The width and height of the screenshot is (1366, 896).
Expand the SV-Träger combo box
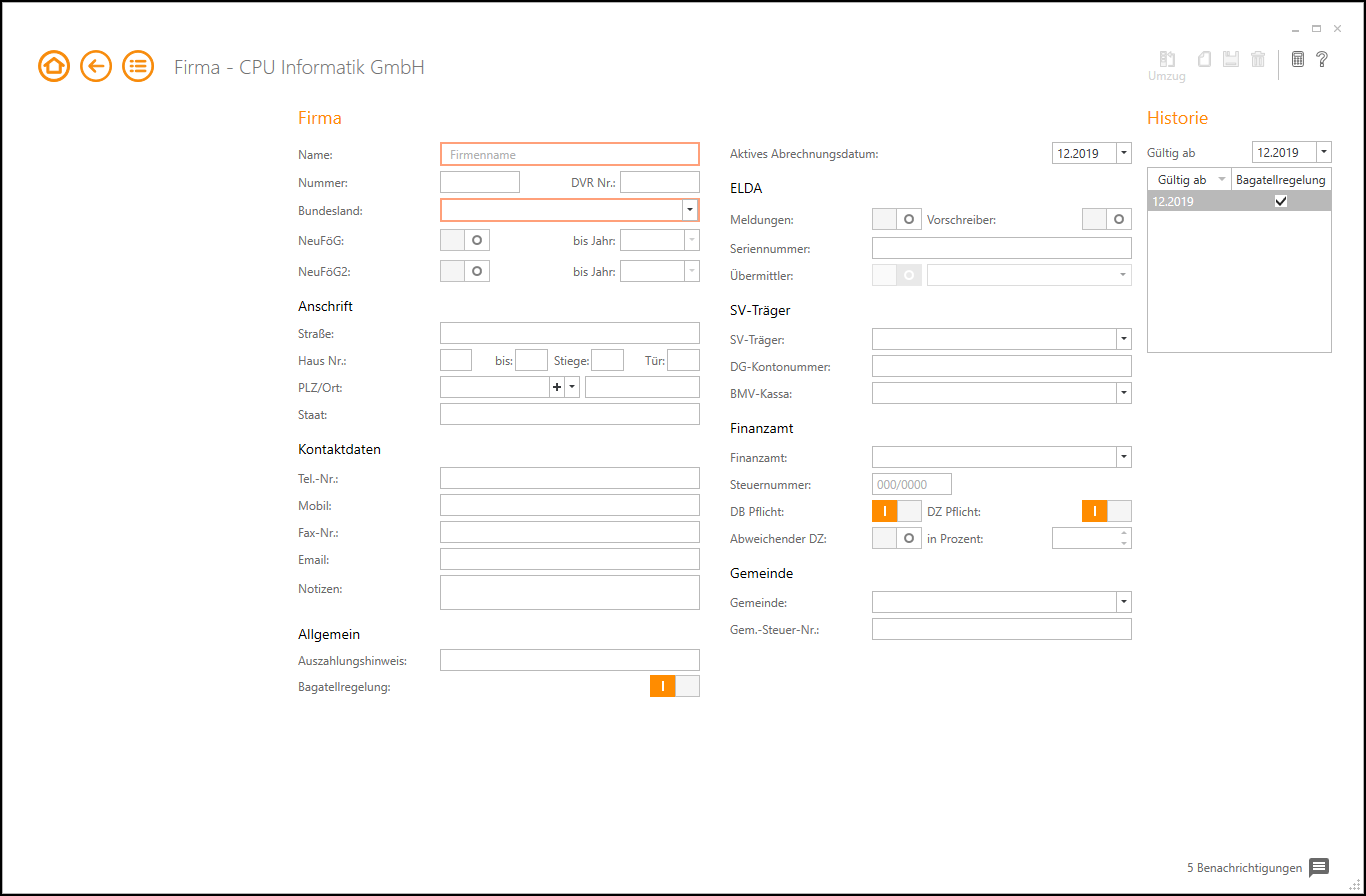pos(1124,339)
